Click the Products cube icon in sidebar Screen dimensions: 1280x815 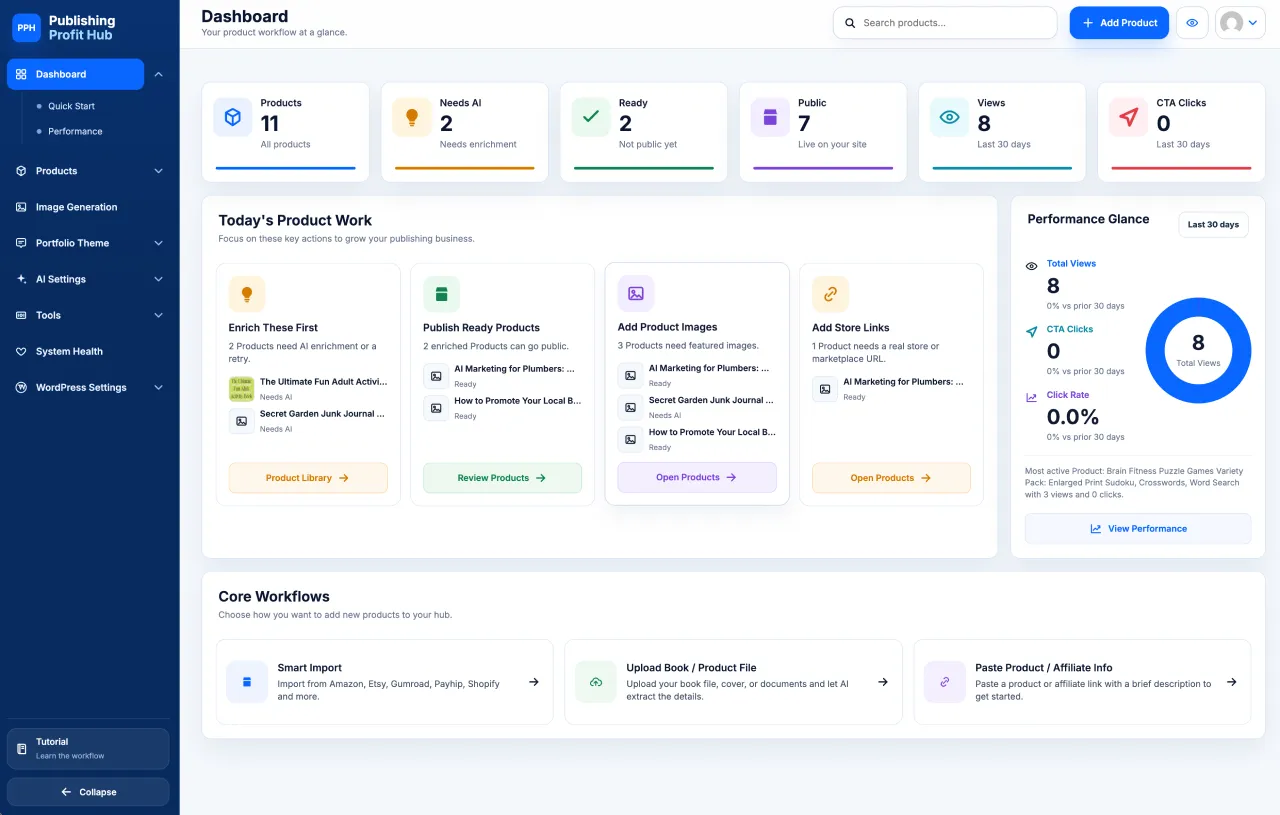click(21, 171)
